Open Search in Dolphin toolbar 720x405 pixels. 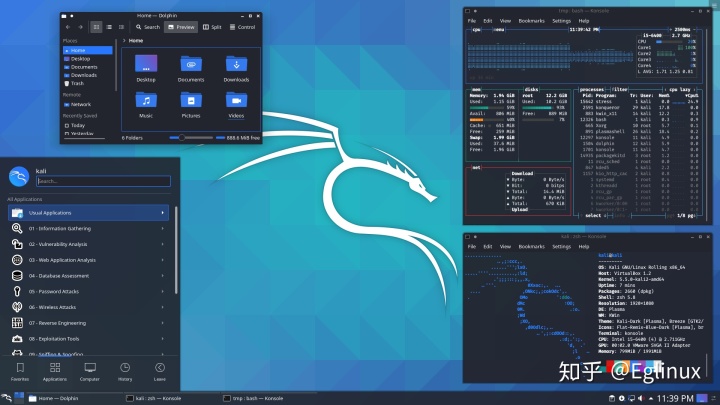click(148, 27)
